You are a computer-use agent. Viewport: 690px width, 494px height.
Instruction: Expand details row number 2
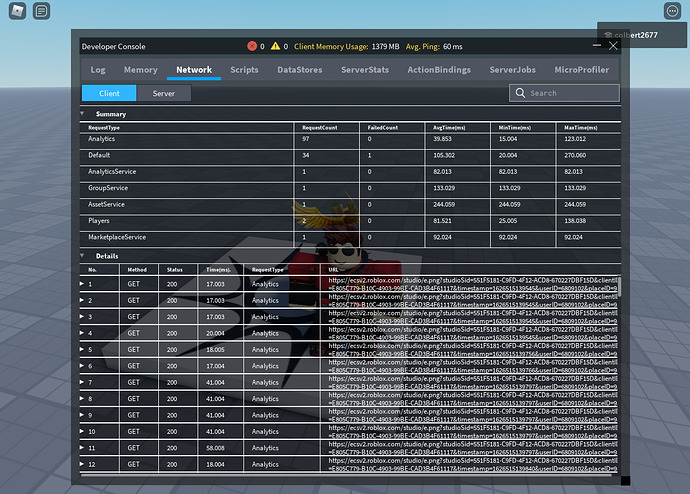point(82,300)
